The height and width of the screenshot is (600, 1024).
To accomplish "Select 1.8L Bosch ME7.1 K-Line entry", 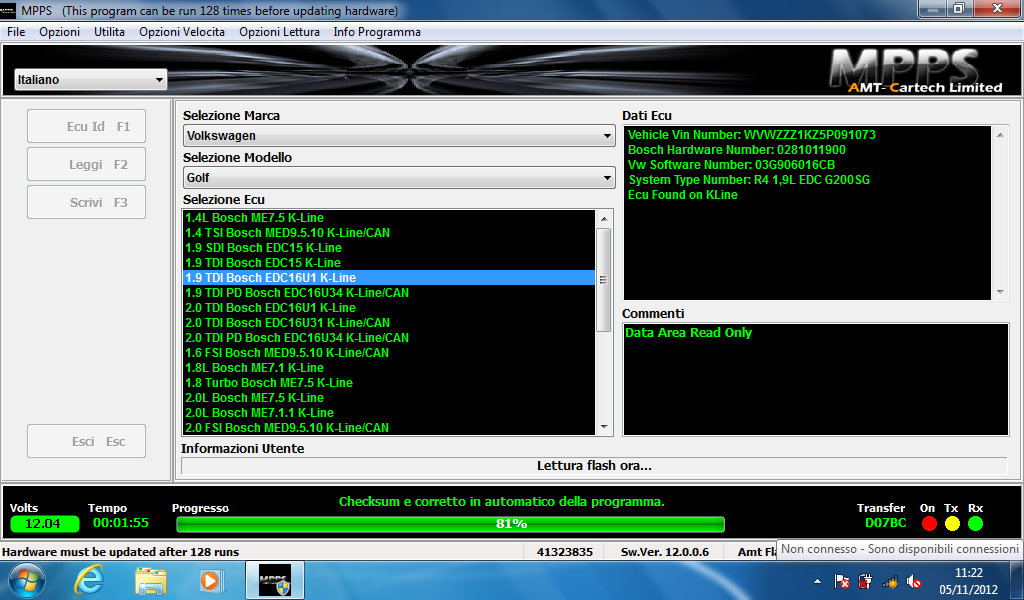I will pos(389,368).
